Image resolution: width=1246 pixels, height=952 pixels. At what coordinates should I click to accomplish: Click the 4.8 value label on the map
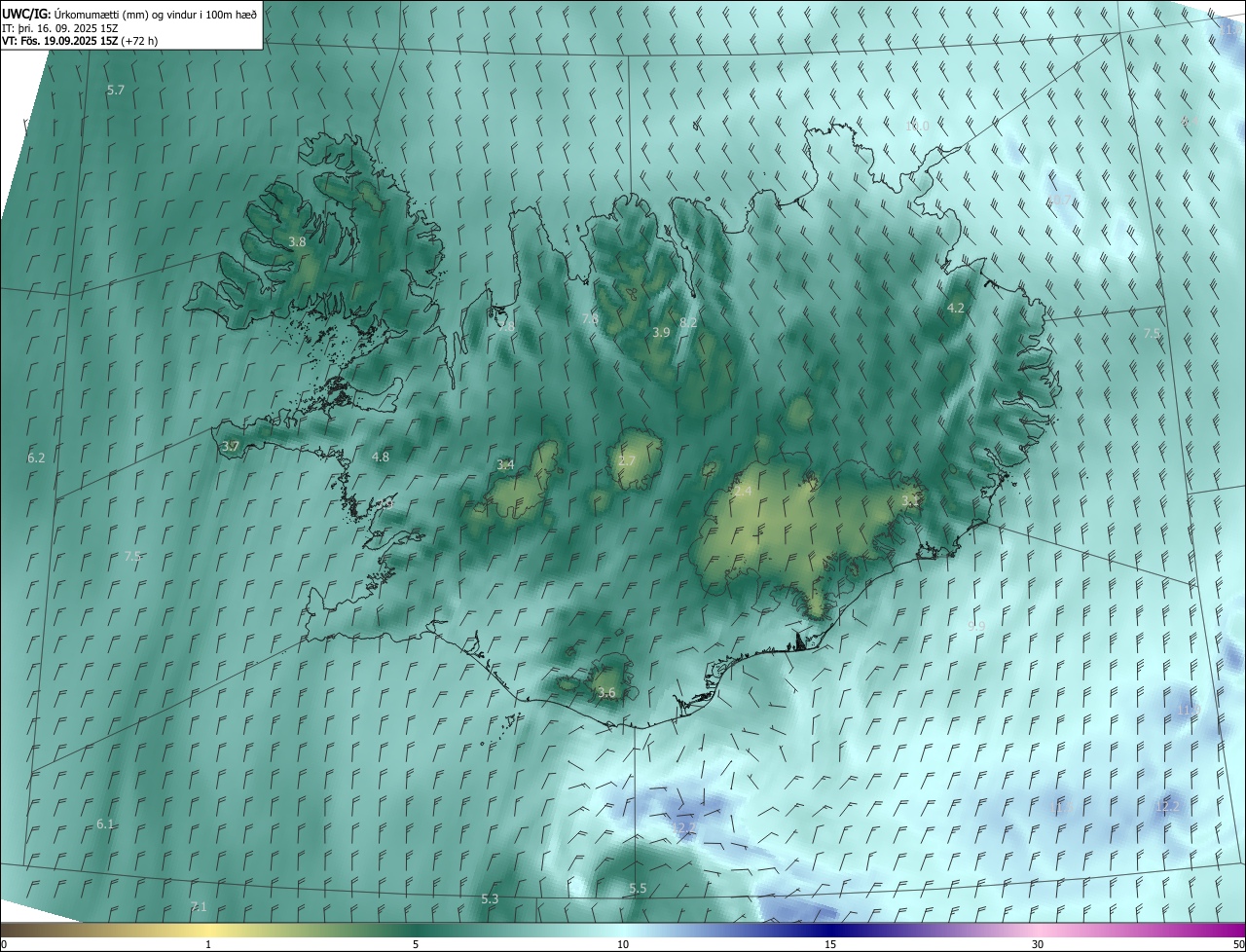[381, 457]
